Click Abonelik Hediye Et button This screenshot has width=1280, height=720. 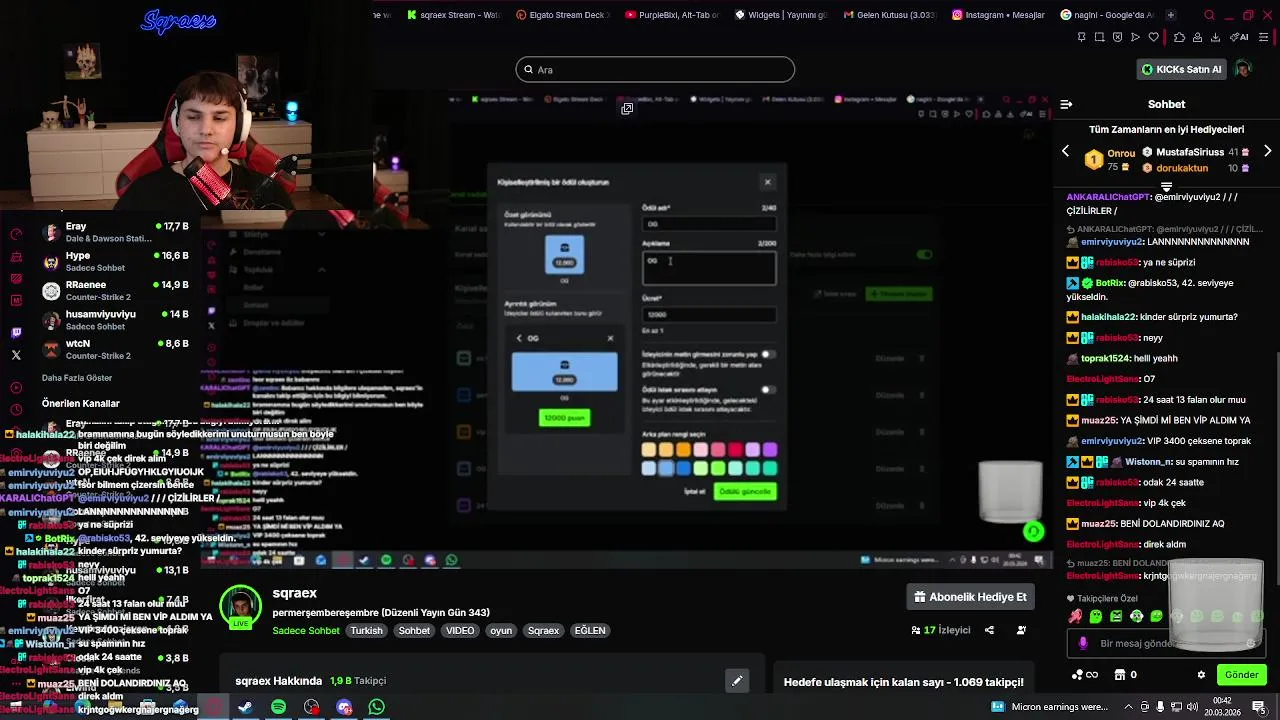point(970,597)
